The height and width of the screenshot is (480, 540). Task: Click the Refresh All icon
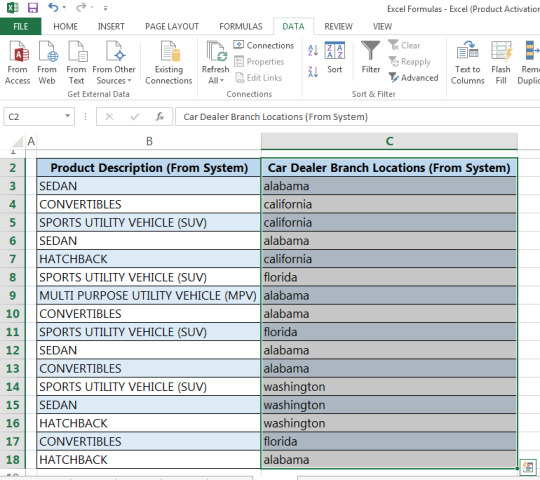click(216, 51)
